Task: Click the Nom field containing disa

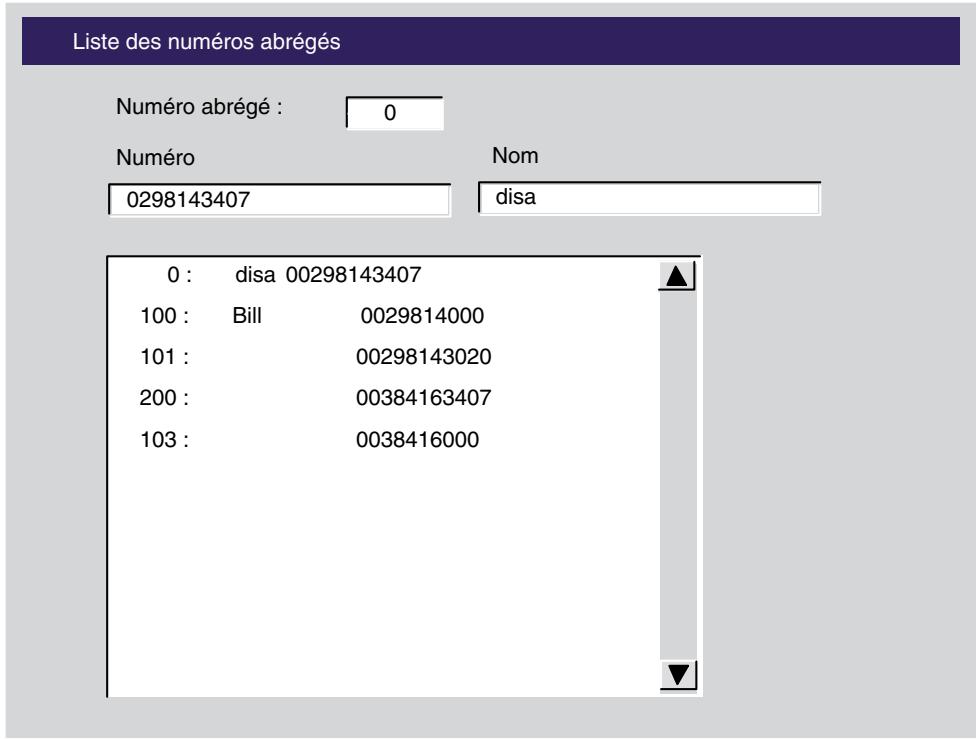Action: coord(649,198)
